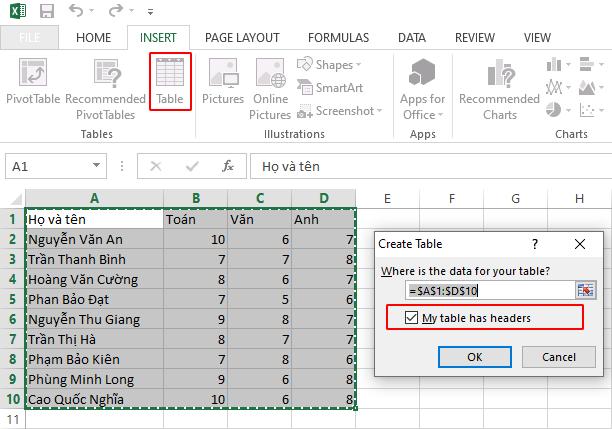Click the range selector icon in Create Table
Viewport: 612px width, 429px height.
coord(585,289)
